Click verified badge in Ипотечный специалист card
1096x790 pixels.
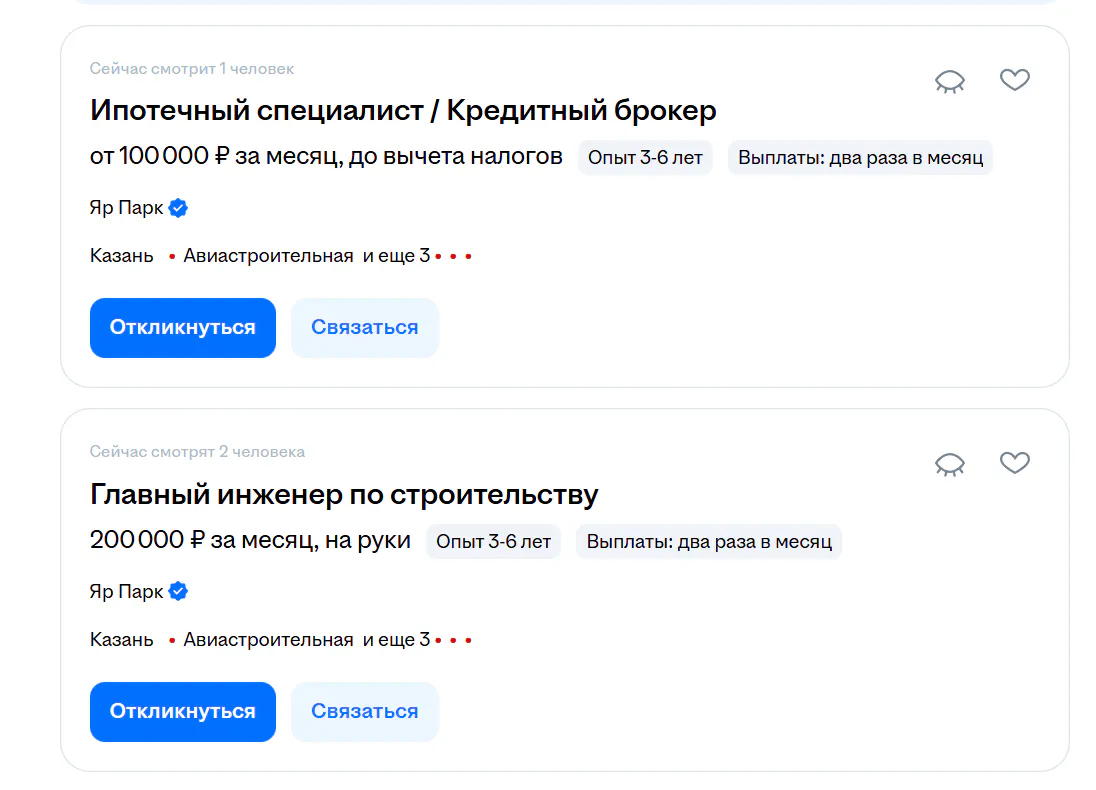click(x=179, y=208)
